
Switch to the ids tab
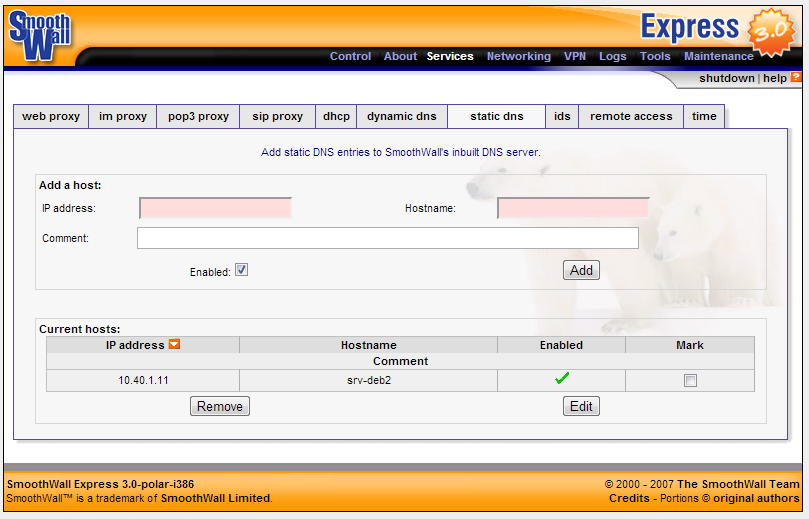tap(562, 117)
